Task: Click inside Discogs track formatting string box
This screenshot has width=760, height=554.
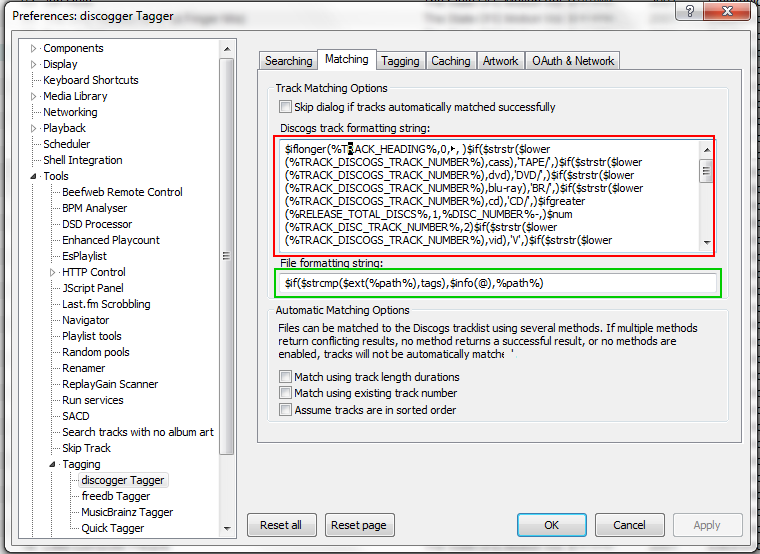Action: [x=489, y=195]
